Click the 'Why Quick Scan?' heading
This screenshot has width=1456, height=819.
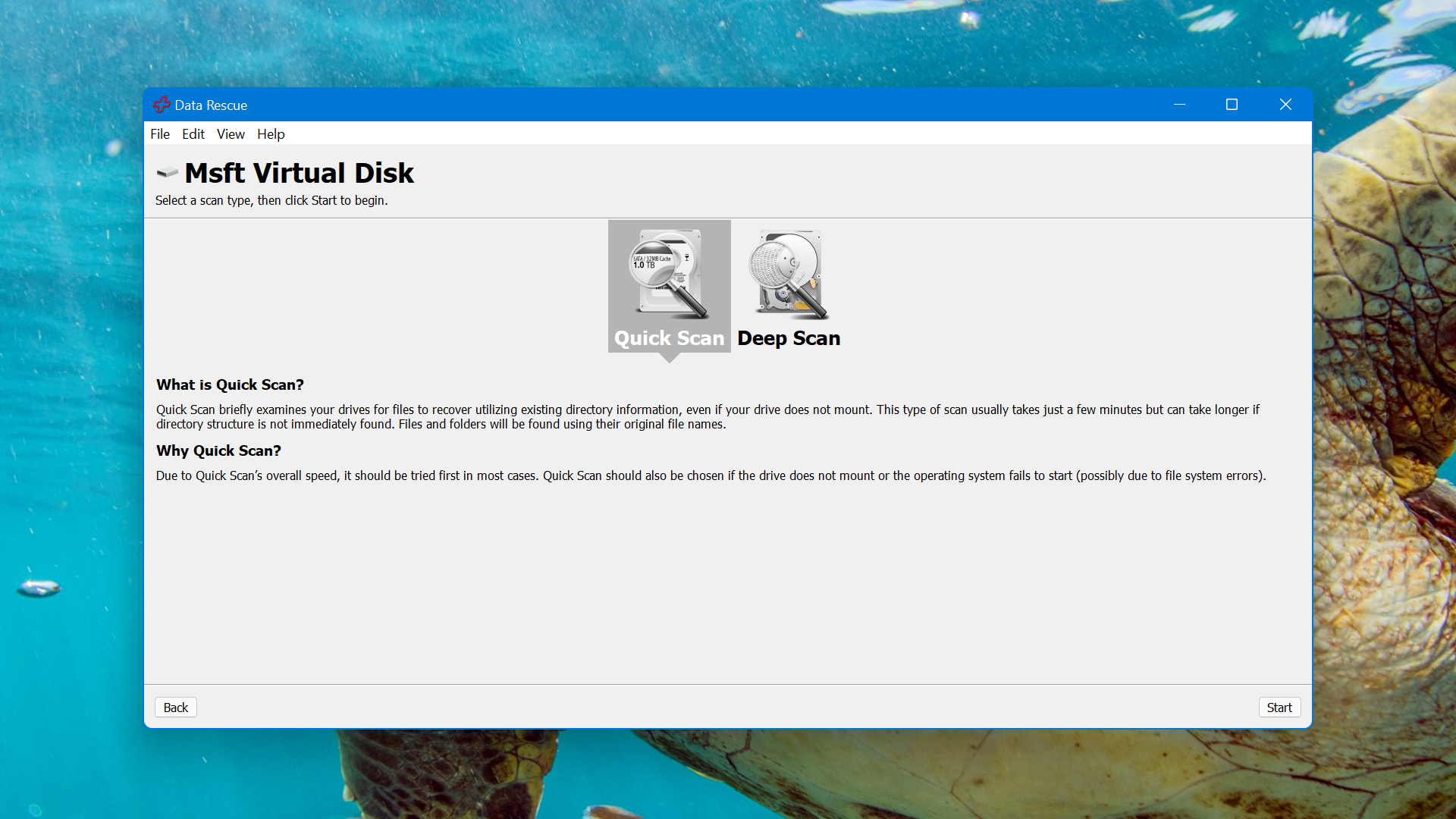218,450
